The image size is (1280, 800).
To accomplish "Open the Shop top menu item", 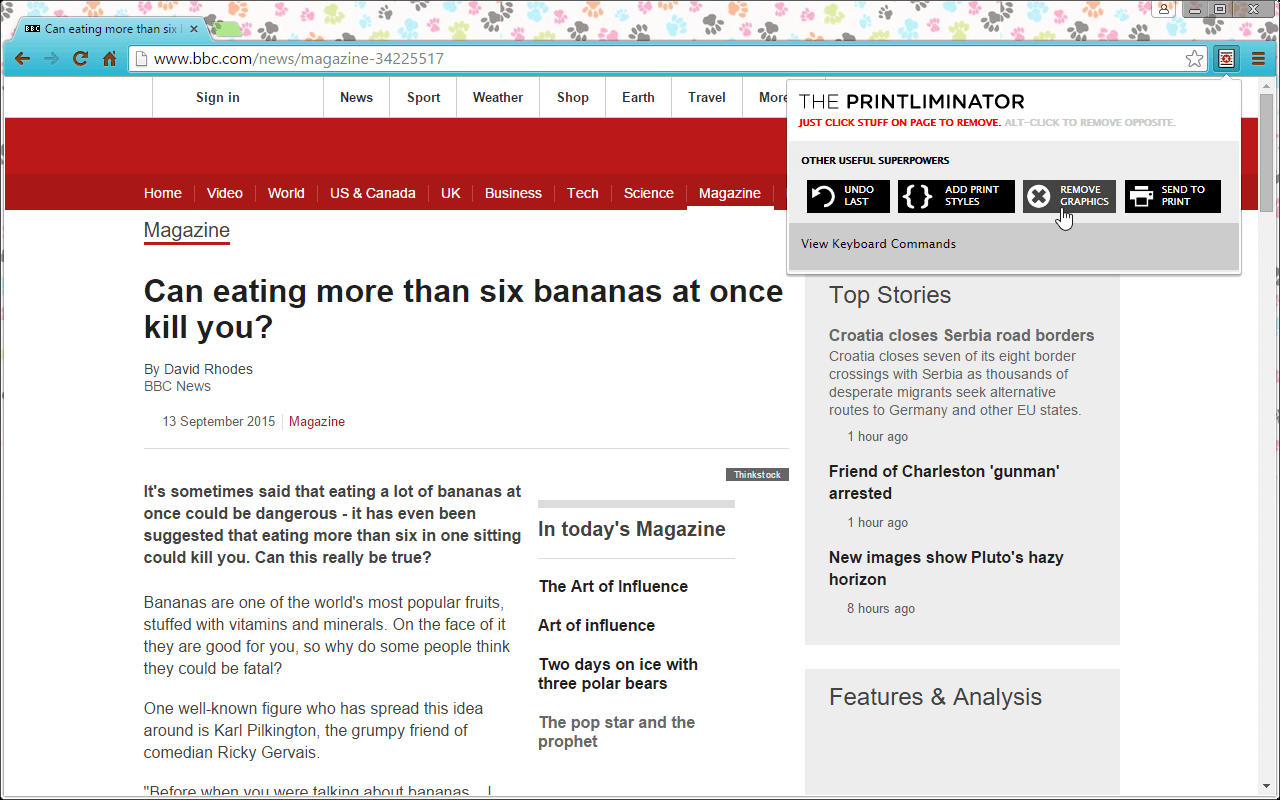I will pyautogui.click(x=573, y=97).
